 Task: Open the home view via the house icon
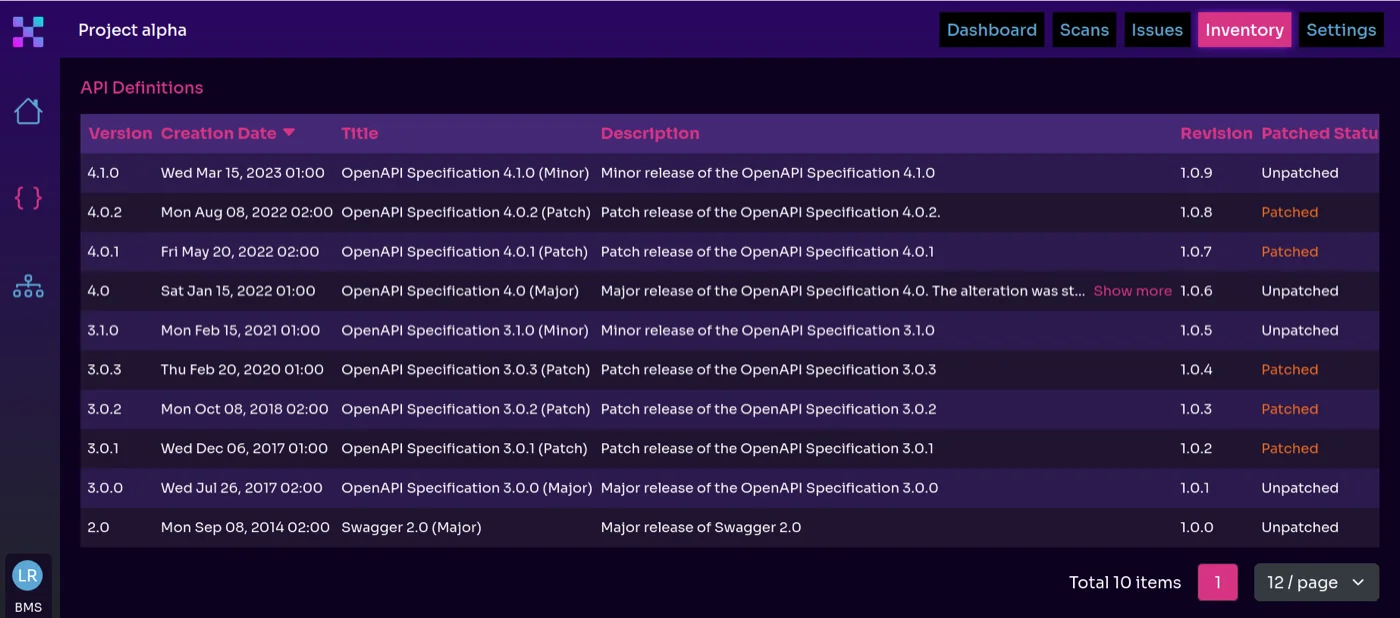[28, 111]
